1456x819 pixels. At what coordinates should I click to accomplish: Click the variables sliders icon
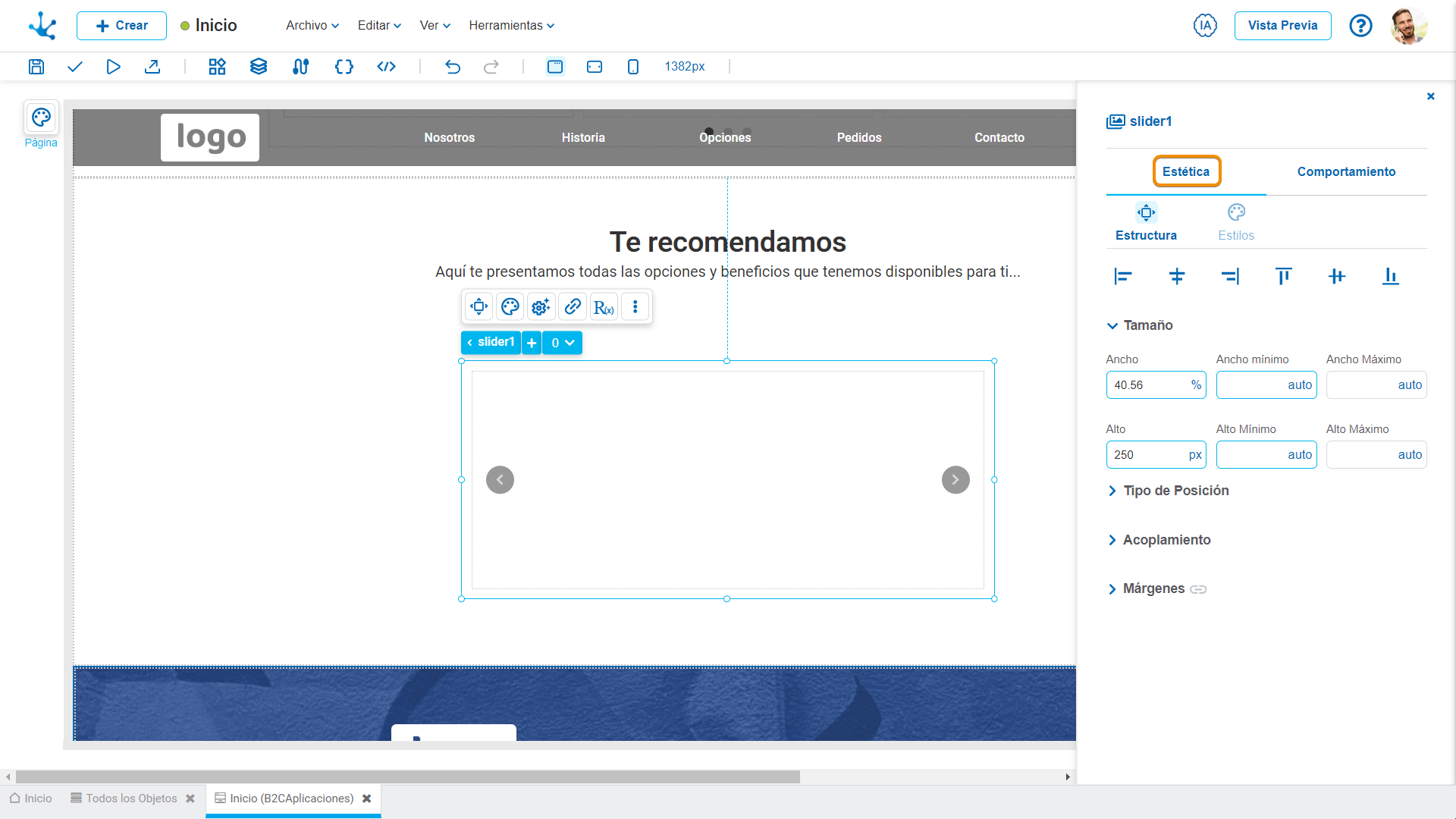(301, 67)
